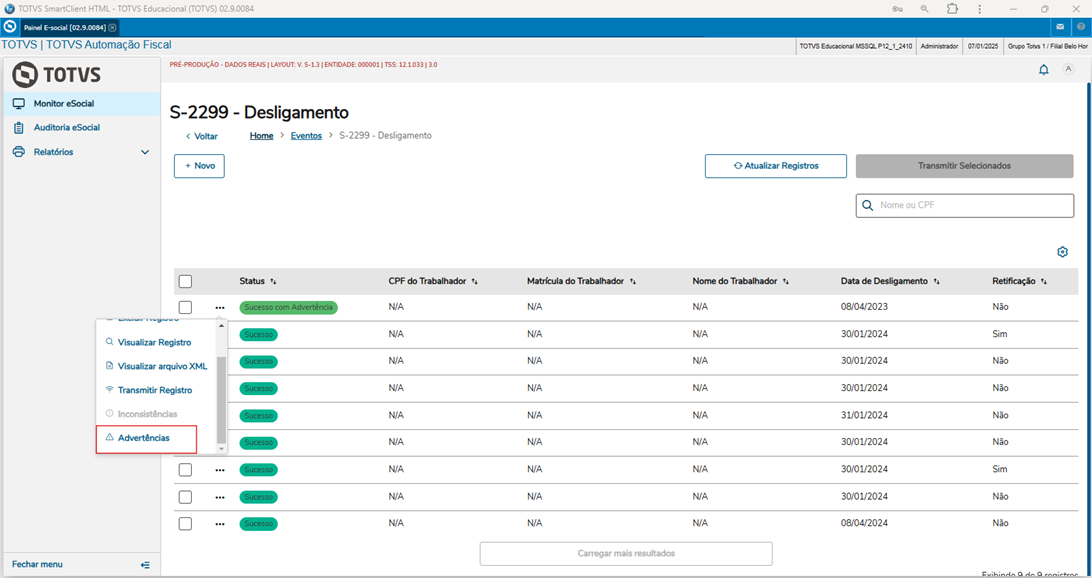
Task: Click the search magnifier icon in Nome ou CPF
Action: (x=868, y=205)
